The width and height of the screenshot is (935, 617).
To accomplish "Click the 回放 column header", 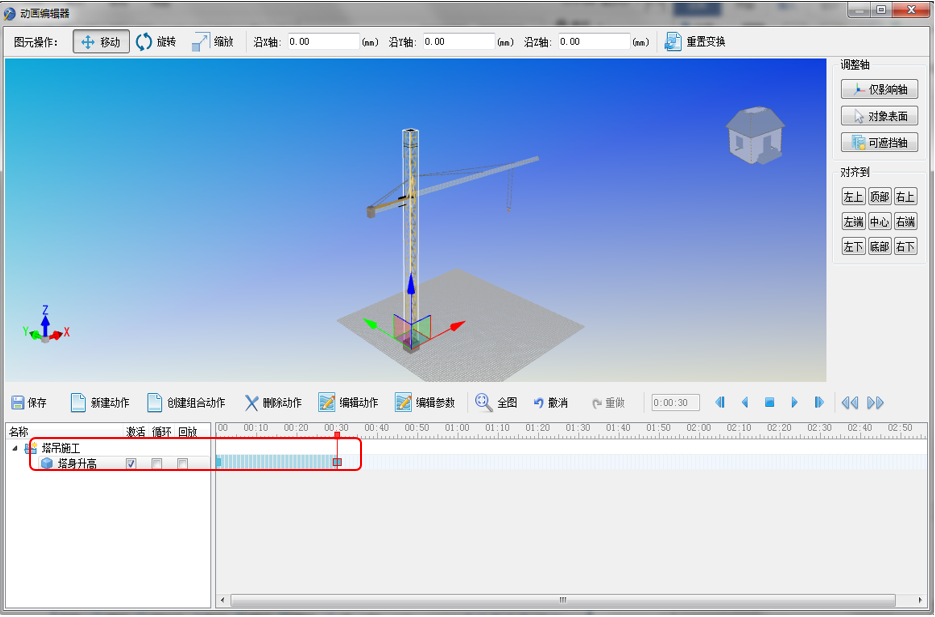I will (188, 432).
